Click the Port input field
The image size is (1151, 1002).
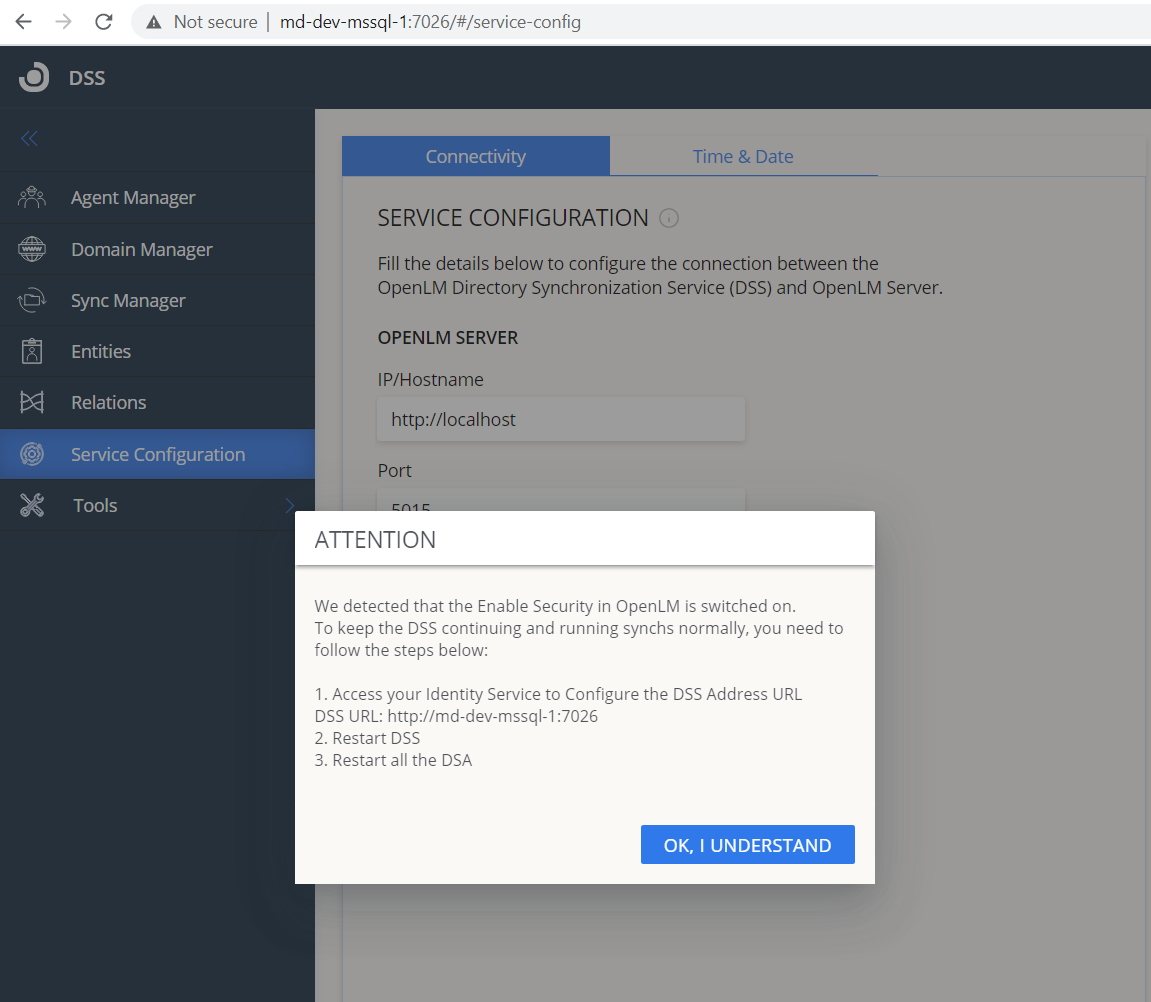tap(560, 500)
